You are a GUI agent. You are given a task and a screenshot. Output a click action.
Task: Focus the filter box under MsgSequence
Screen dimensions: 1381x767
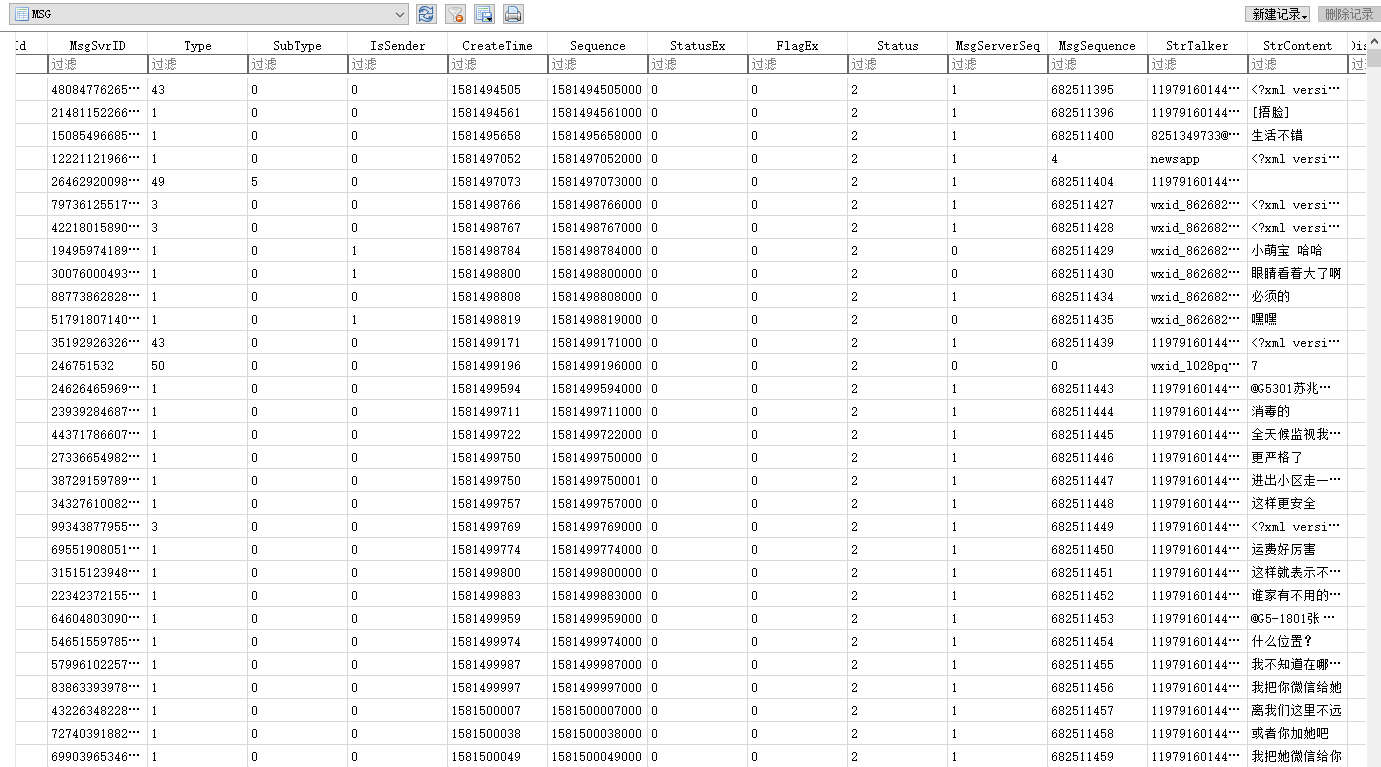point(1098,64)
